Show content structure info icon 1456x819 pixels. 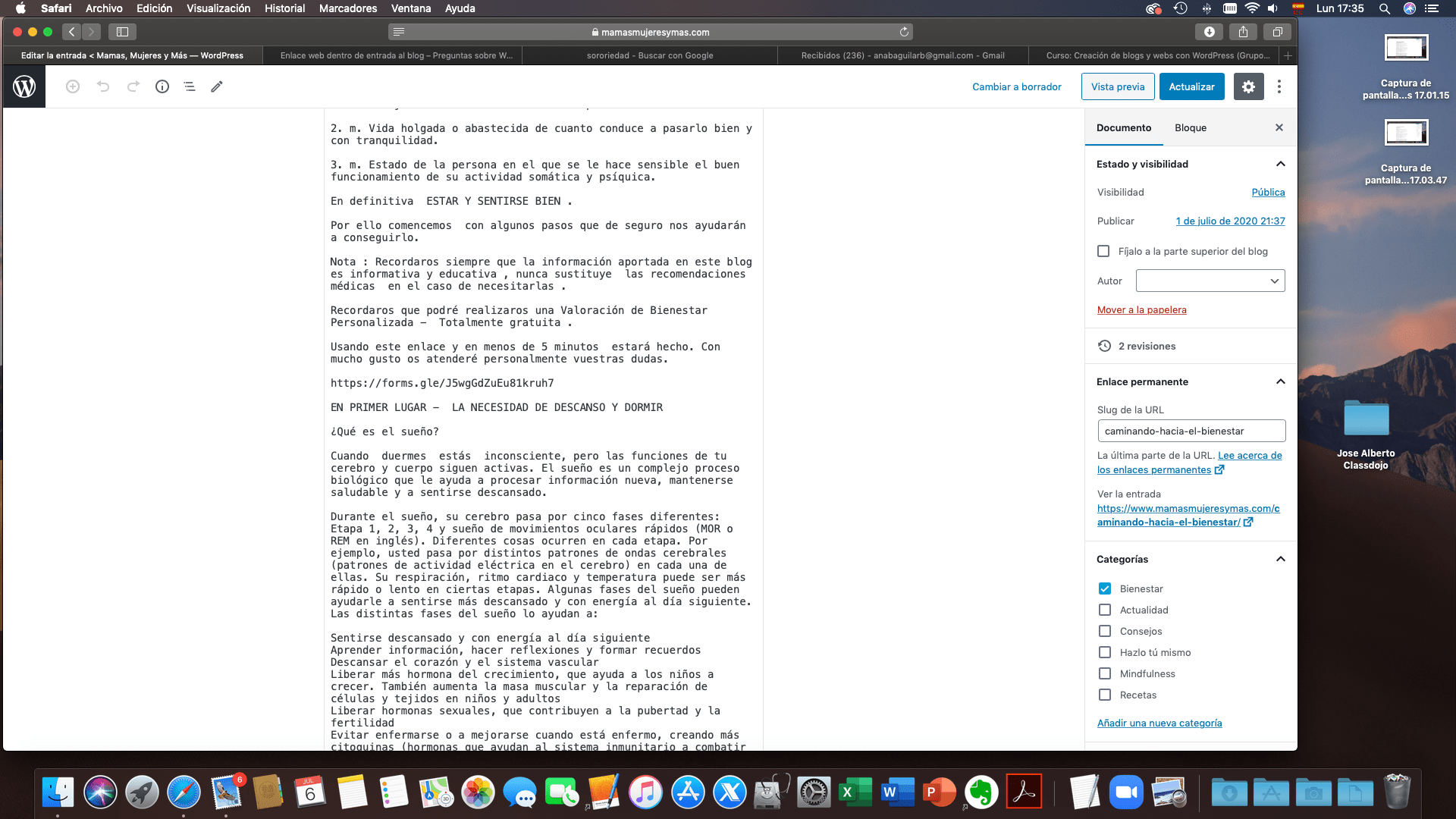click(x=162, y=86)
